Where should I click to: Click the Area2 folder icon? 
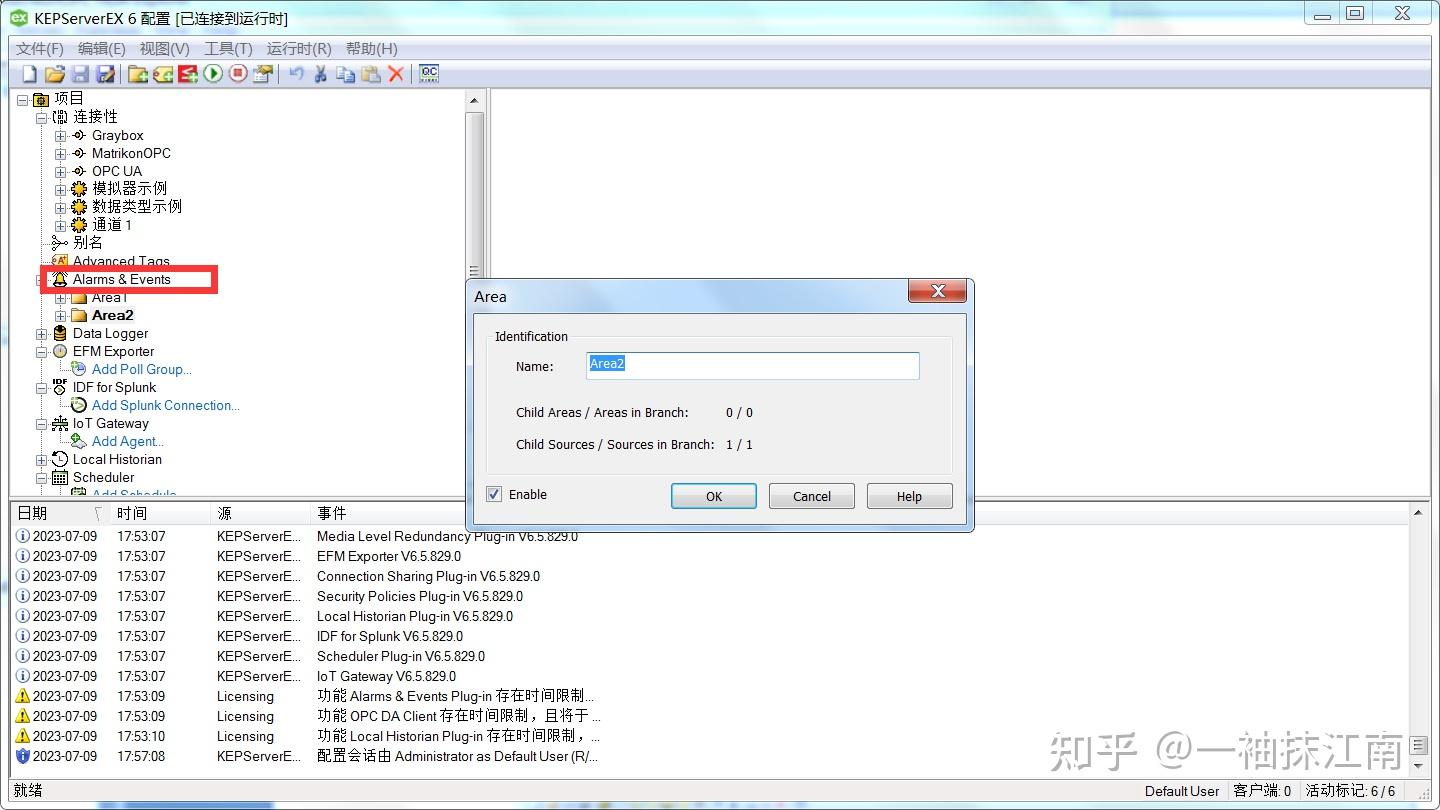[79, 315]
